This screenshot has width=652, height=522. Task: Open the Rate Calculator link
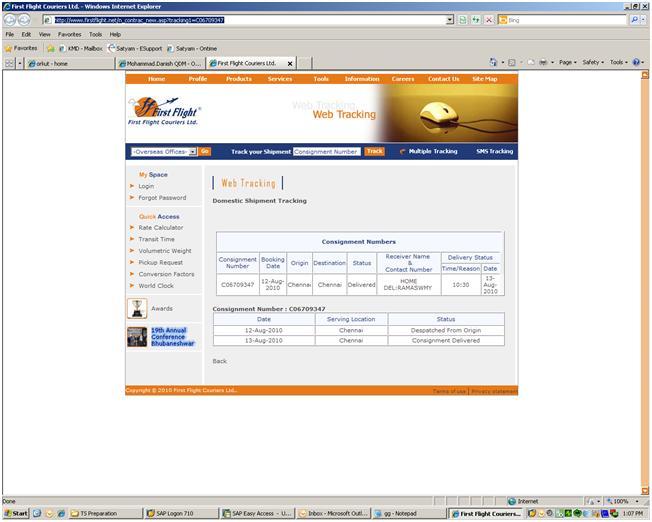(161, 228)
